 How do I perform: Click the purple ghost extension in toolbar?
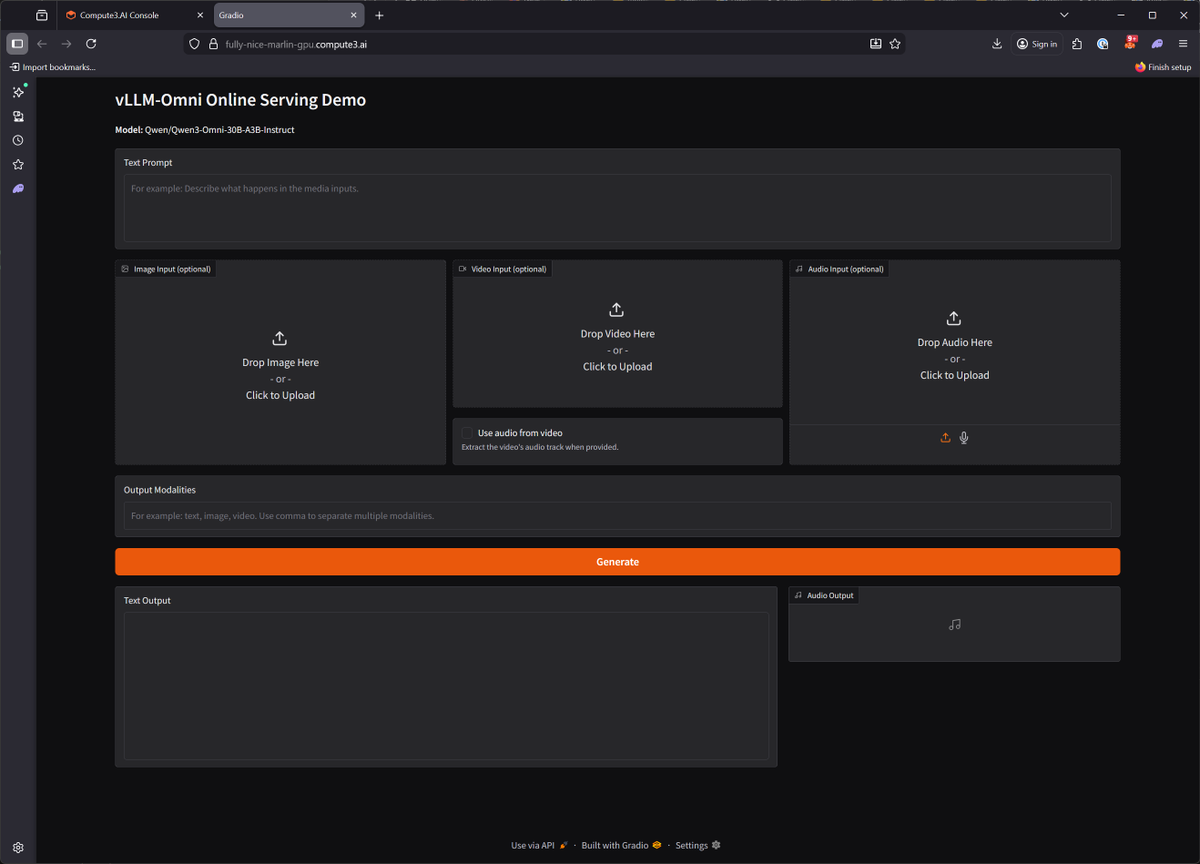point(1157,44)
